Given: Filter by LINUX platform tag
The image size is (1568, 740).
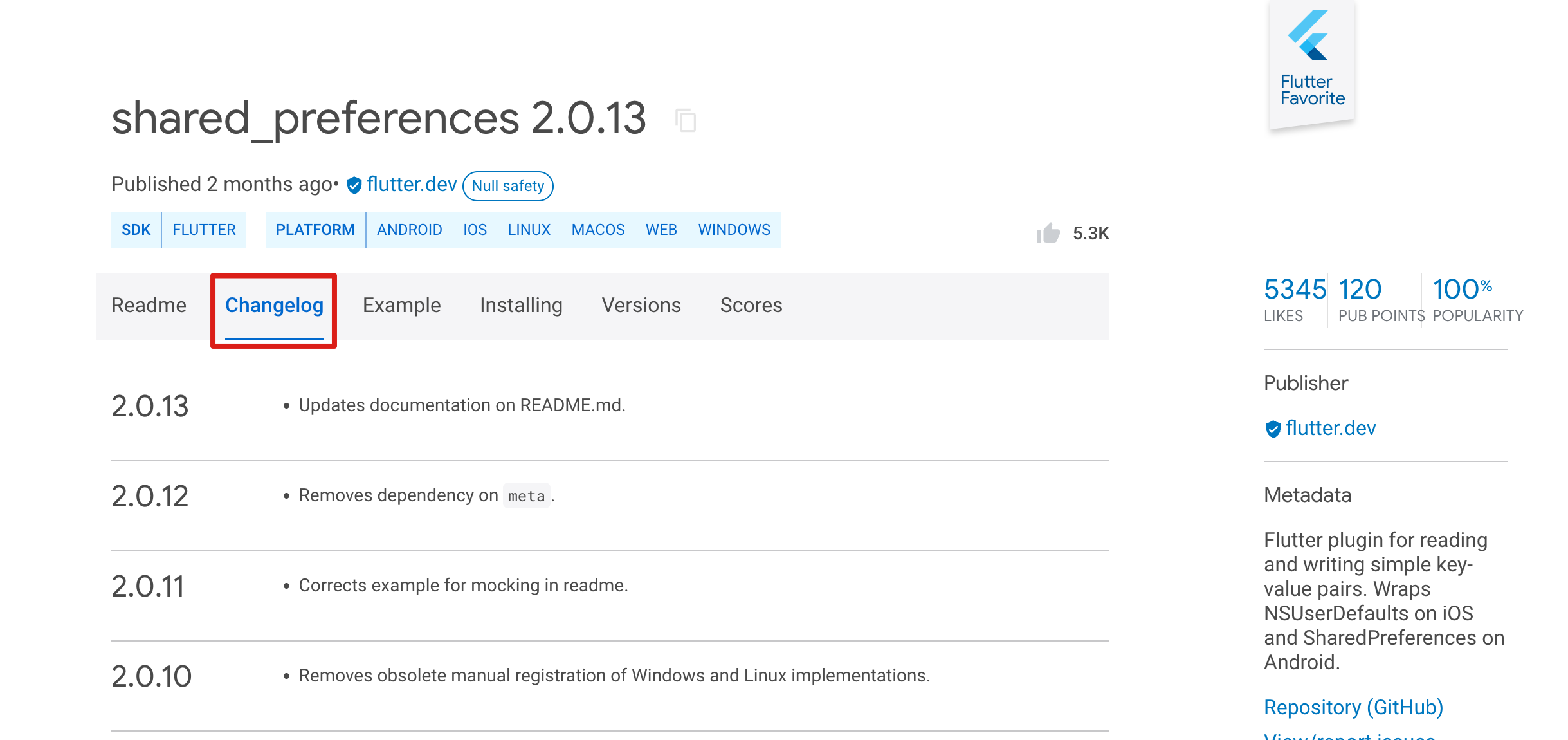Looking at the screenshot, I should [529, 230].
